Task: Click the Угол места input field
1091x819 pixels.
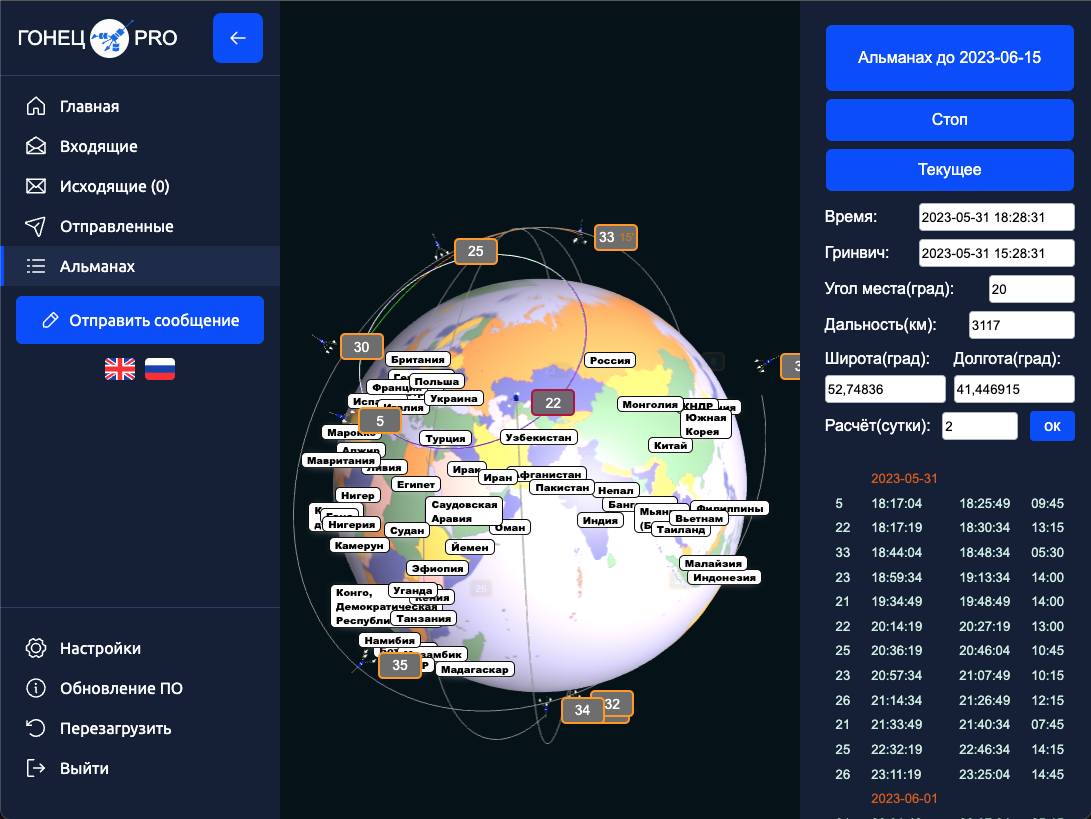Action: (1030, 289)
